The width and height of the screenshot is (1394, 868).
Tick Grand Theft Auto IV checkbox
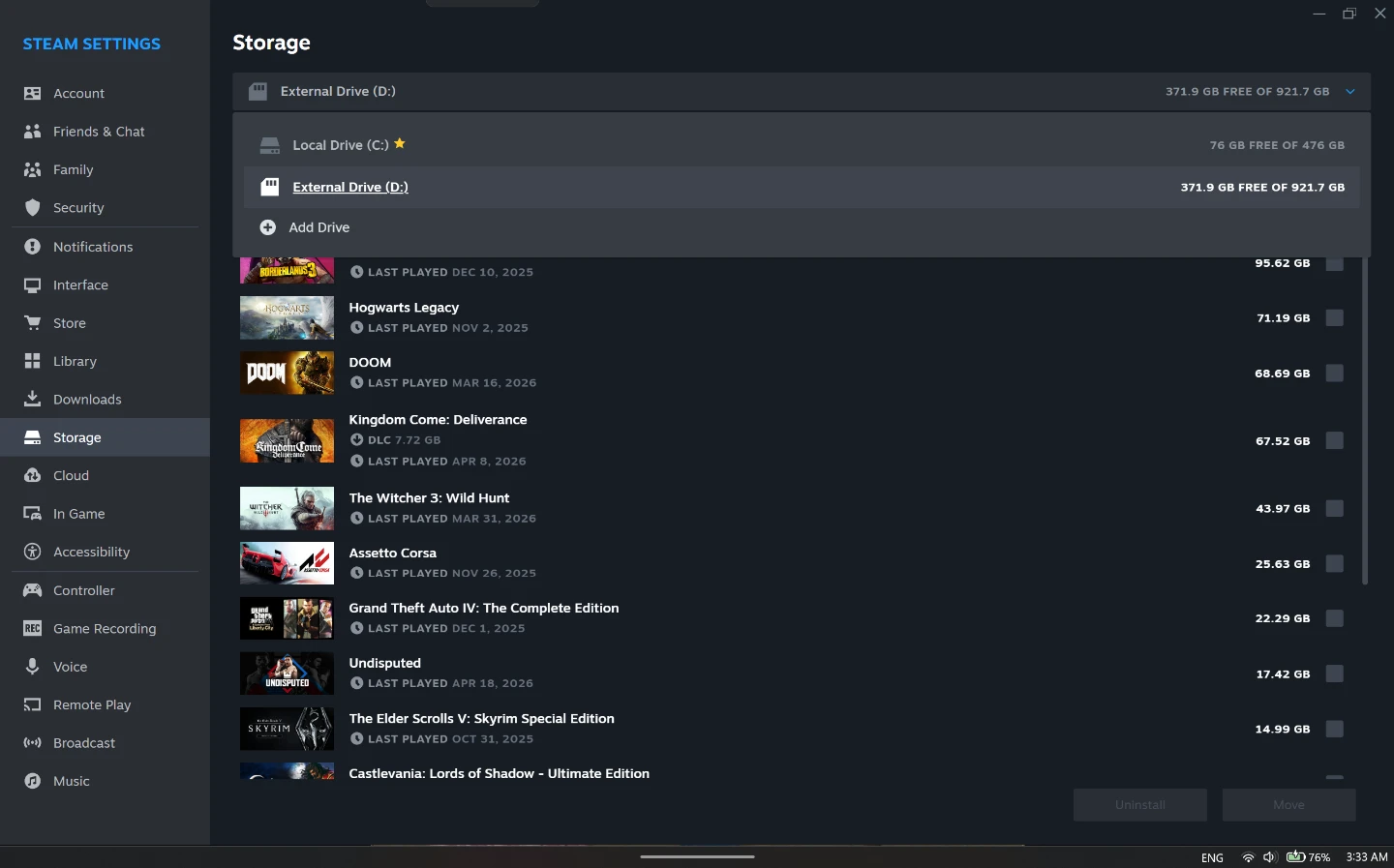point(1335,618)
